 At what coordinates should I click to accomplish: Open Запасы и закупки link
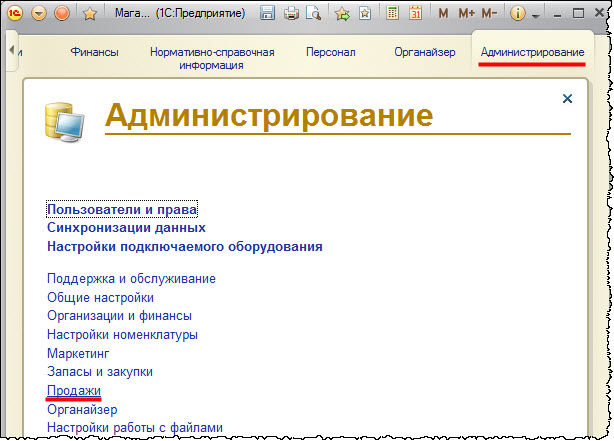pos(100,371)
